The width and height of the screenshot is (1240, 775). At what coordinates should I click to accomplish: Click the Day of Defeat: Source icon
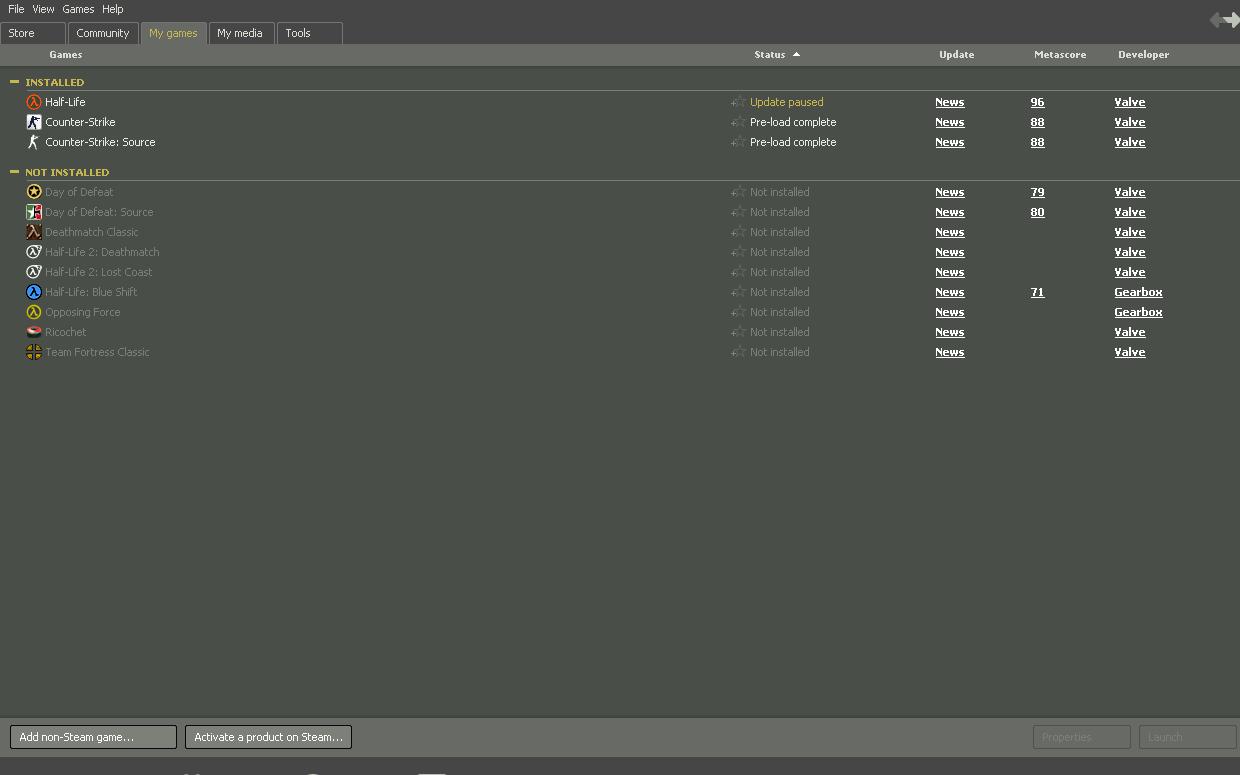(x=34, y=212)
